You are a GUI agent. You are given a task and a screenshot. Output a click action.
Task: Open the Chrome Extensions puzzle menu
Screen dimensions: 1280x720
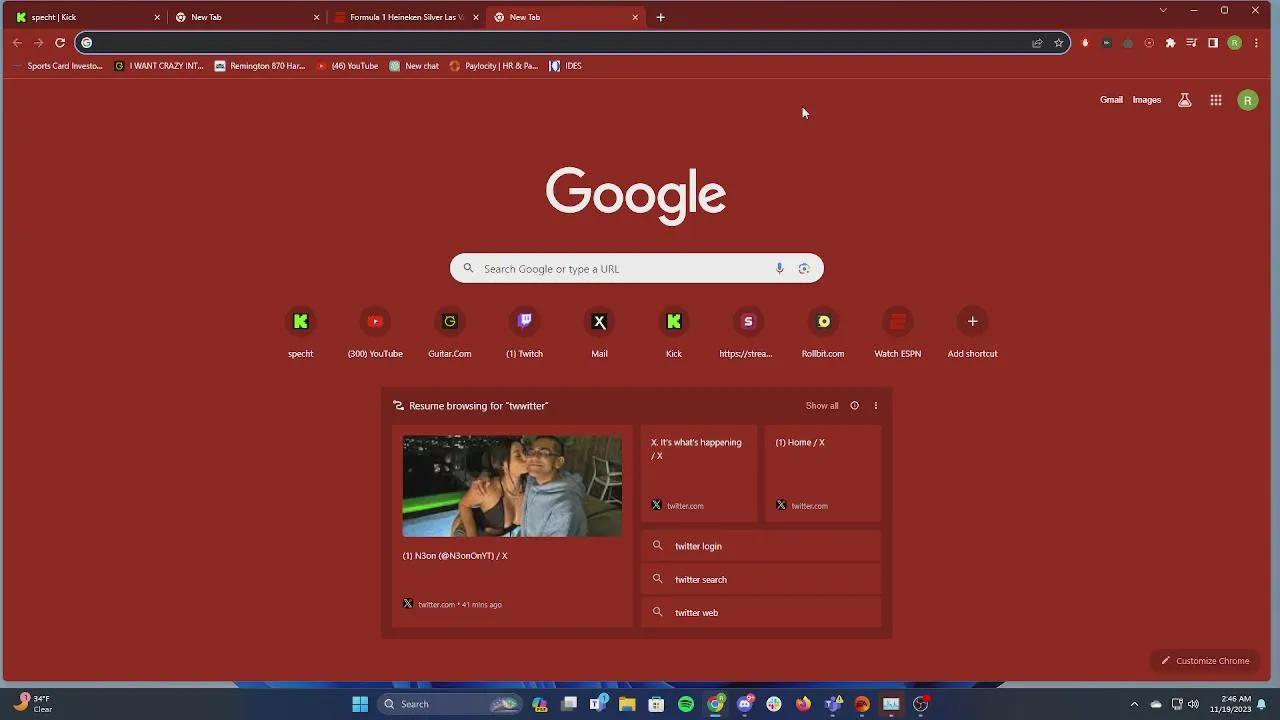1170,43
